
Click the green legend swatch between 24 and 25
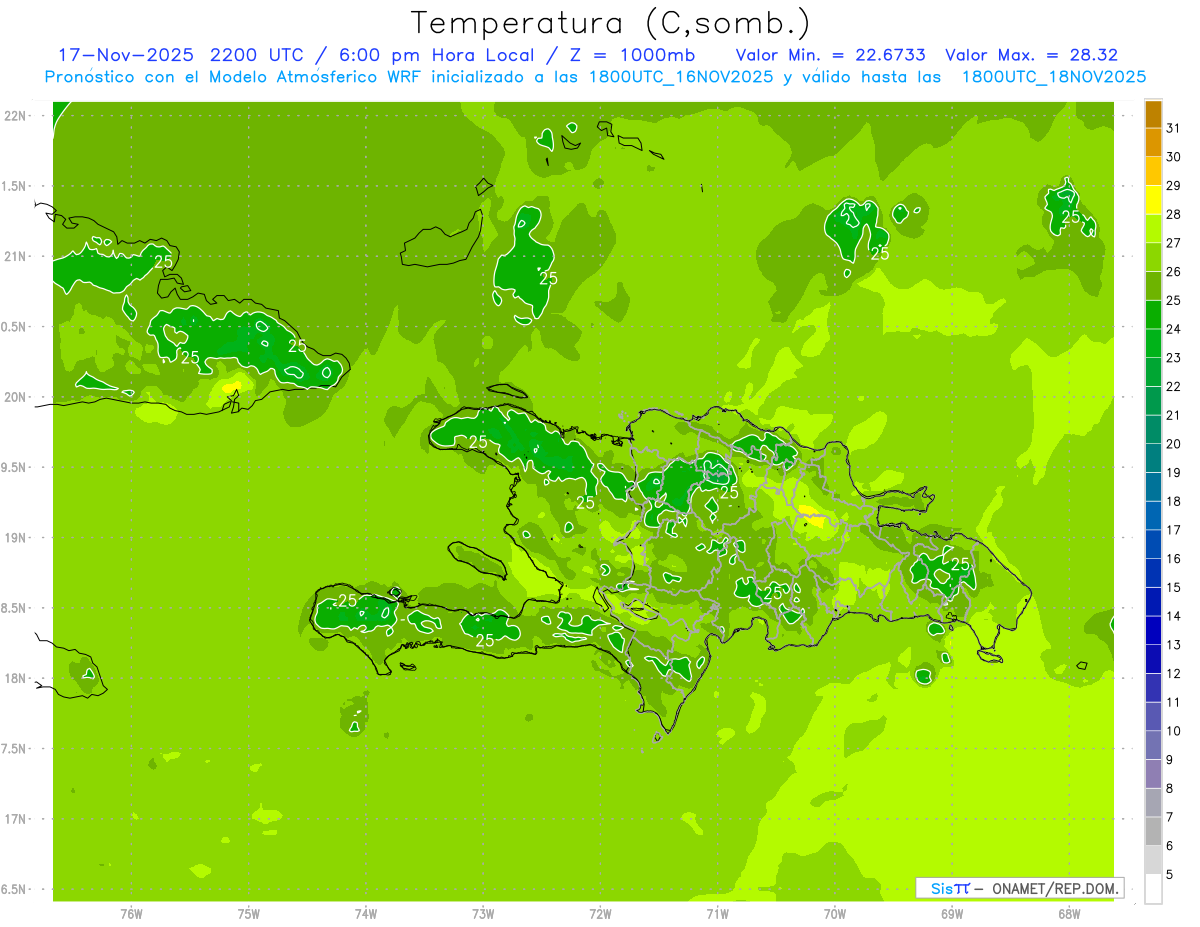click(x=1153, y=315)
